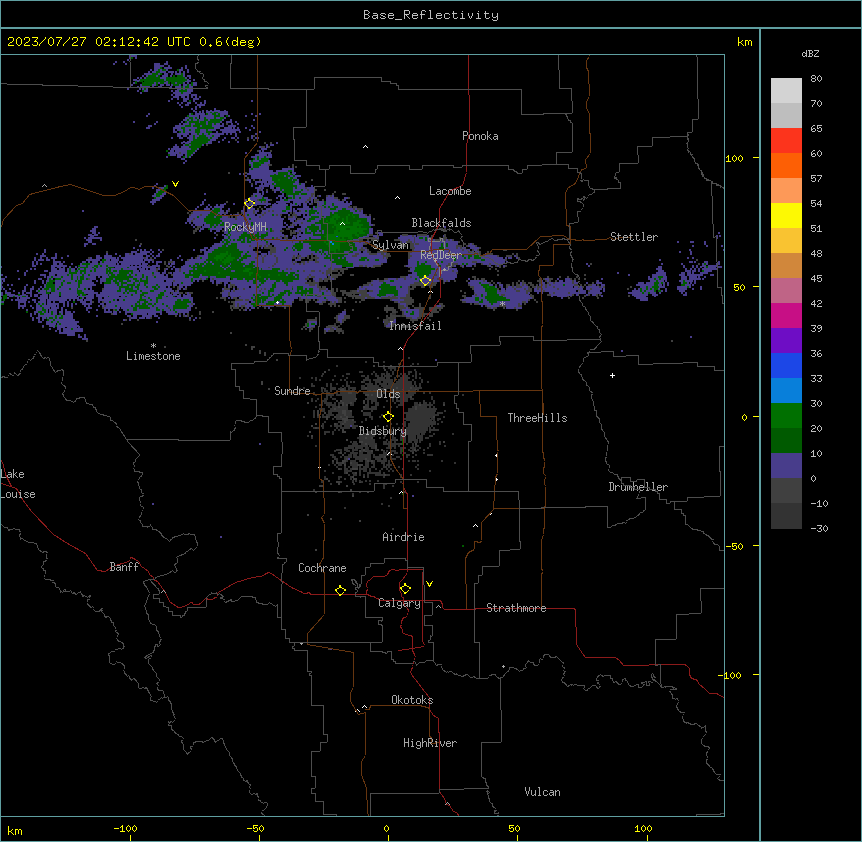This screenshot has height=842, width=862.
Task: Click the Cochrane label
Action: (x=322, y=568)
